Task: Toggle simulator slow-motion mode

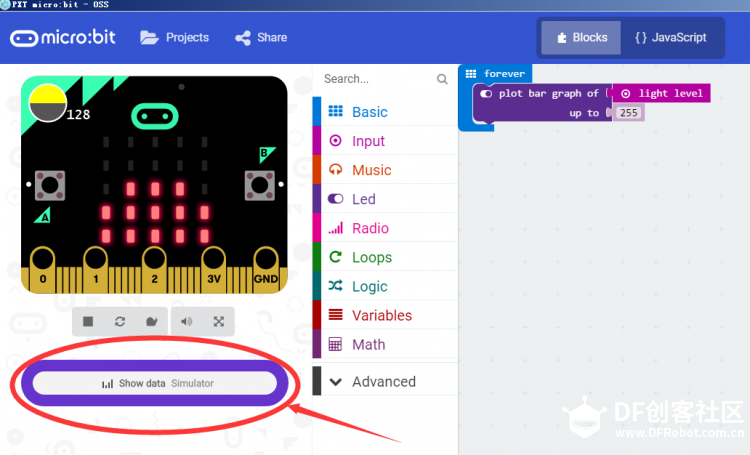Action: (152, 322)
